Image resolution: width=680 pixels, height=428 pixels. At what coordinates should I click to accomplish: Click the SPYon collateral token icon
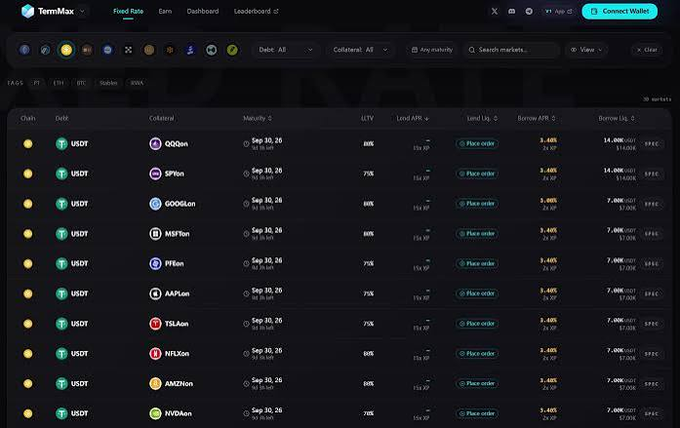[155, 173]
